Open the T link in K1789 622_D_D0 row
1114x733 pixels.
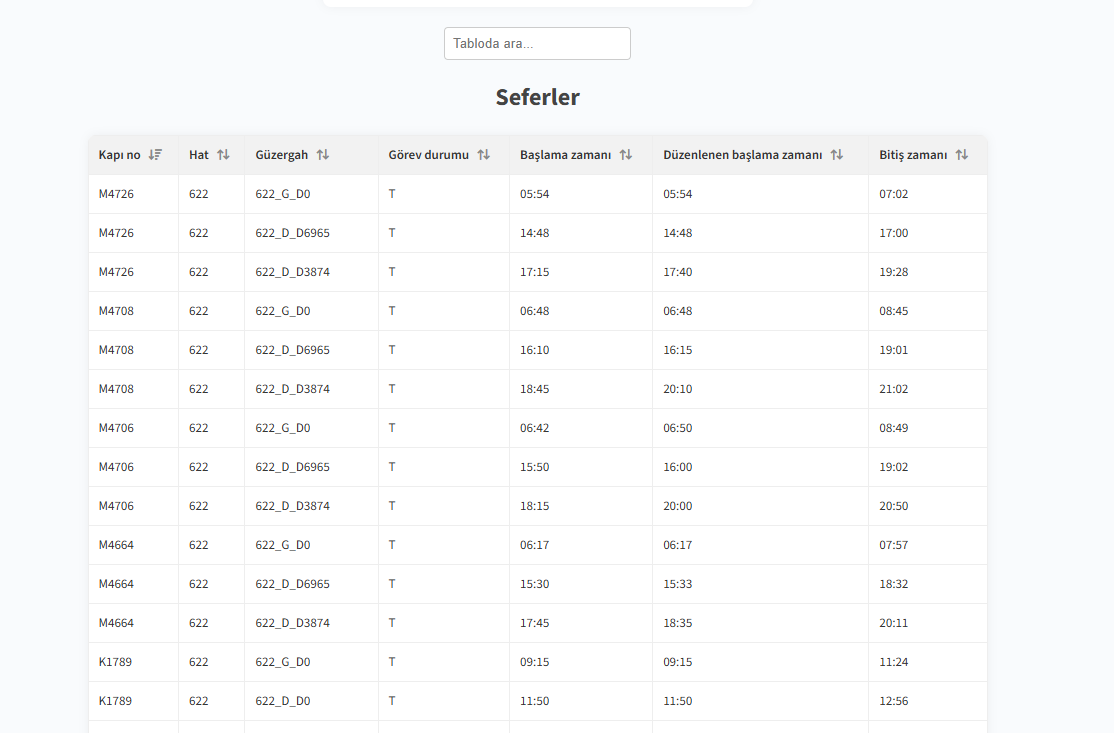coord(392,701)
